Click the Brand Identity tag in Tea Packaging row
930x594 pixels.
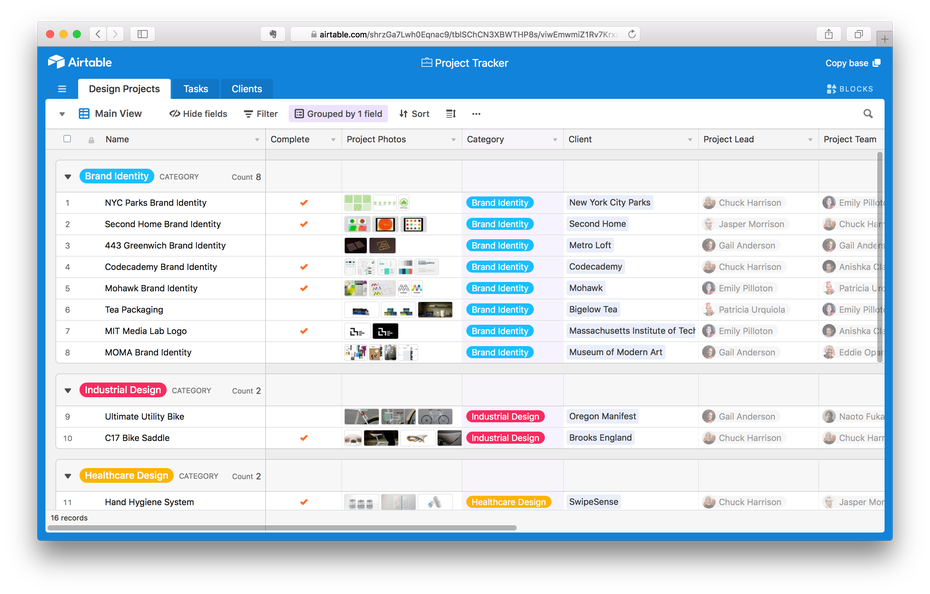coord(500,310)
